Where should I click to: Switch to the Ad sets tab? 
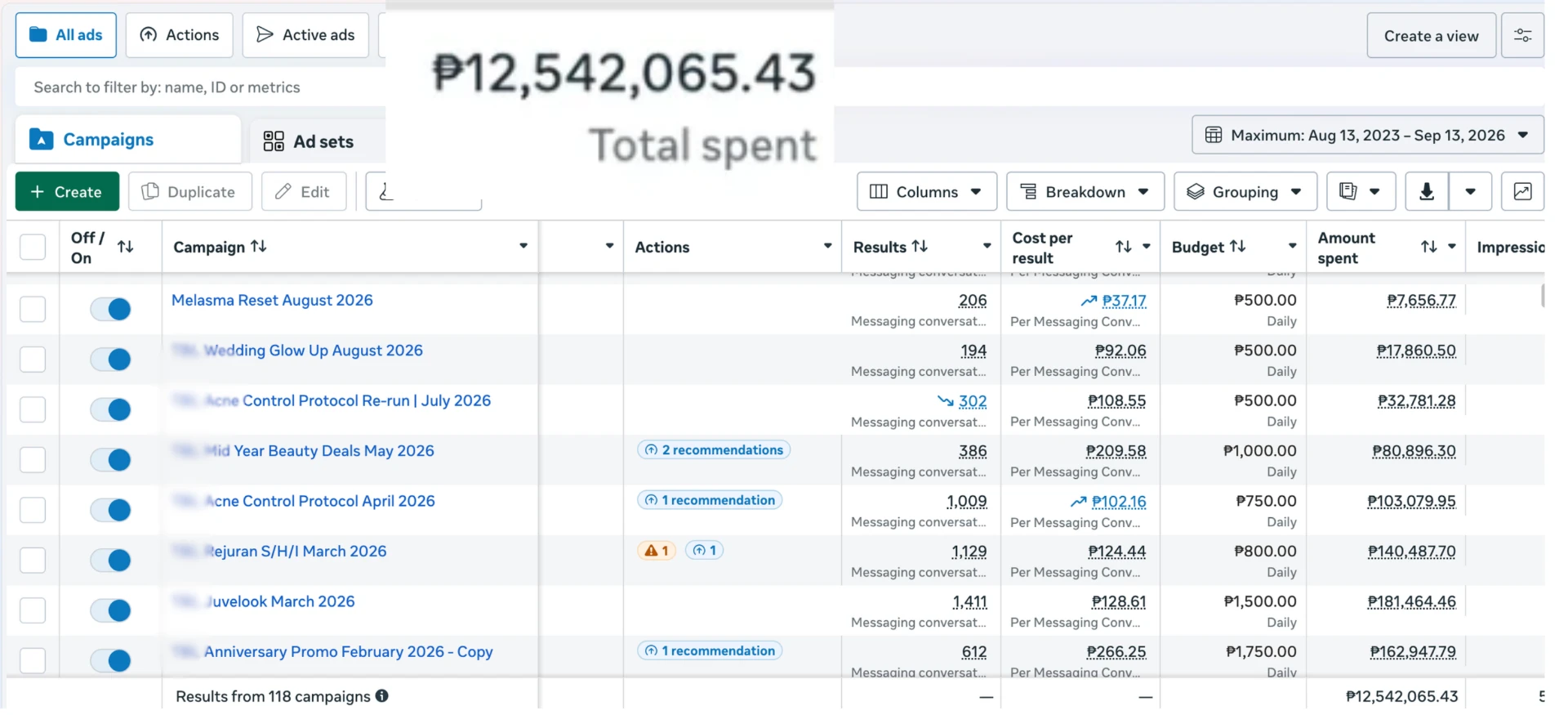point(309,141)
